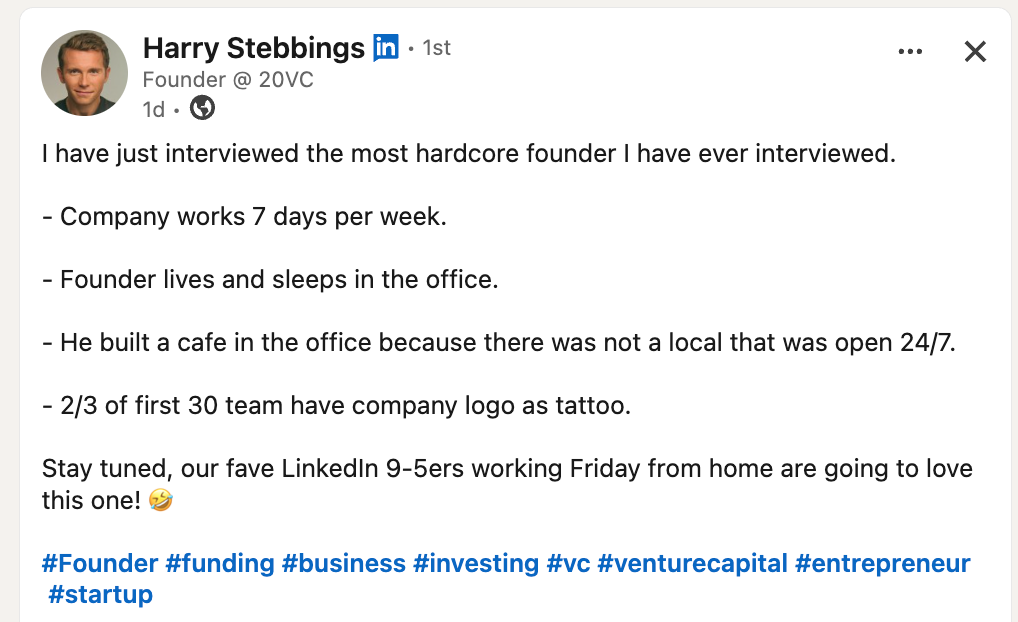Click the 1d post timestamp
The height and width of the screenshot is (622, 1018).
pyautogui.click(x=154, y=109)
